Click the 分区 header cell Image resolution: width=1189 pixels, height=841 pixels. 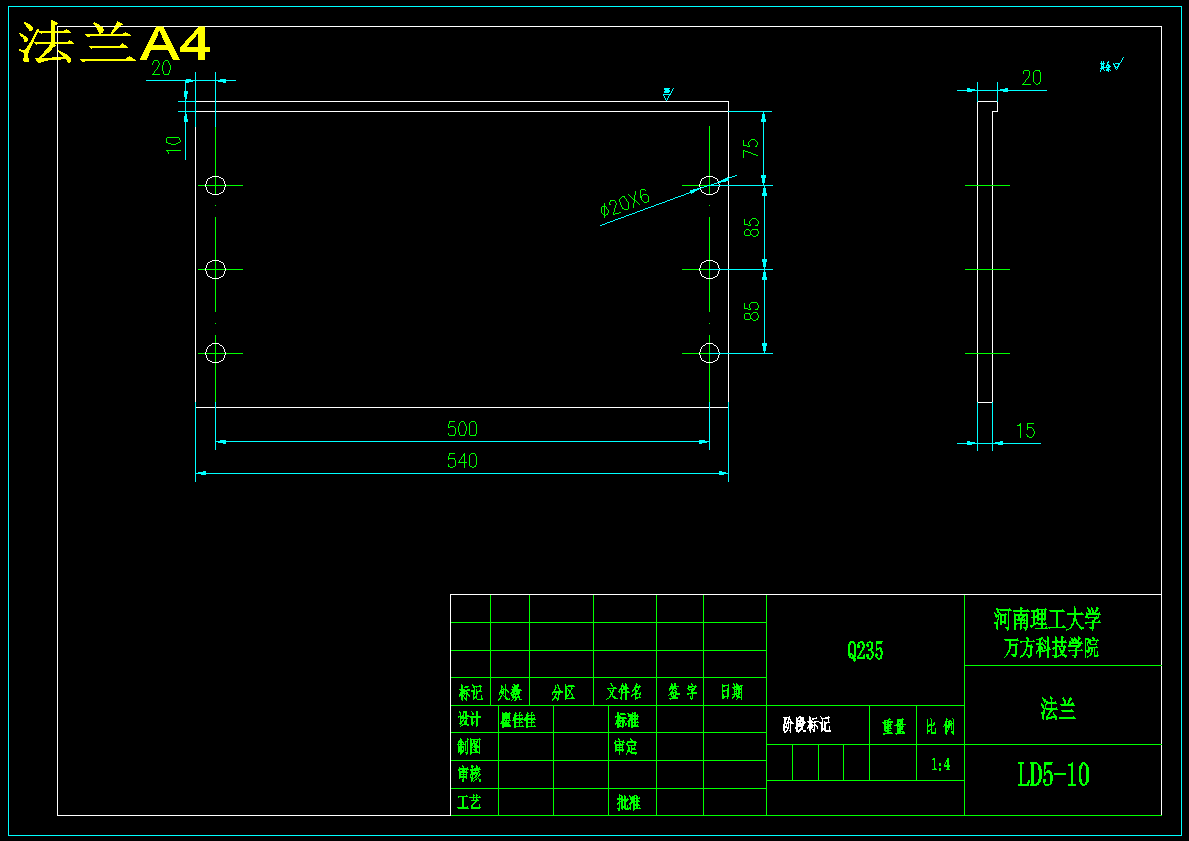point(563,692)
